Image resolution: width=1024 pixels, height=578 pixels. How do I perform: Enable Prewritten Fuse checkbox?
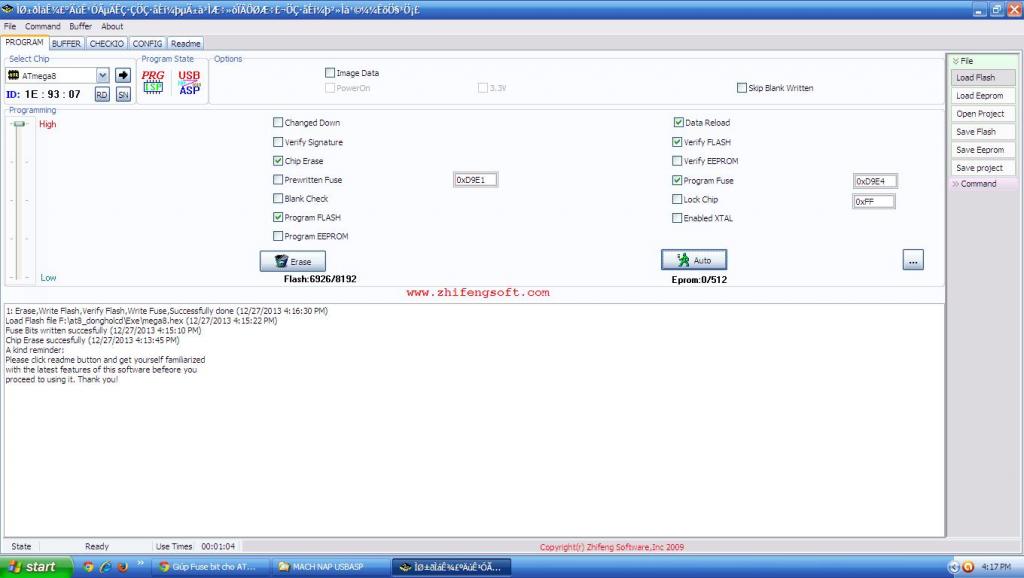click(278, 180)
